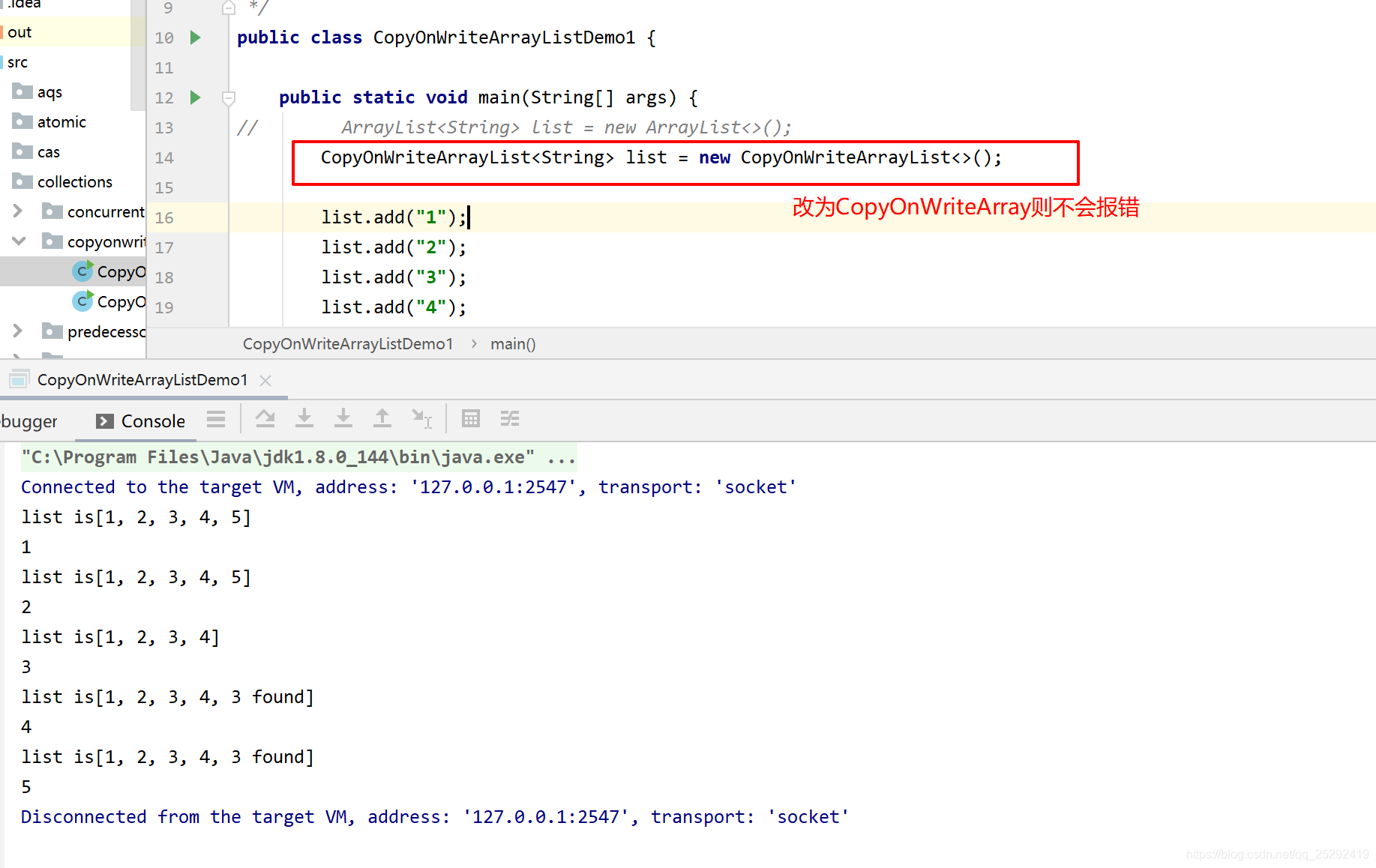Viewport: 1376px width, 868px height.
Task: Fold the main method at line 12
Action: click(229, 97)
